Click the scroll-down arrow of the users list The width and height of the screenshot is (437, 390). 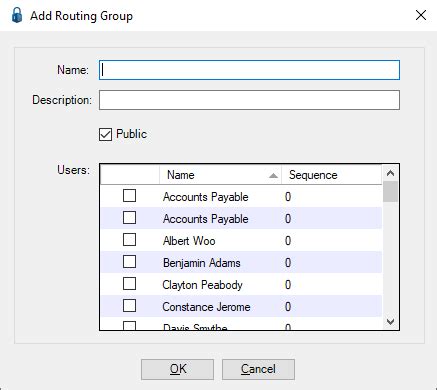(x=390, y=322)
